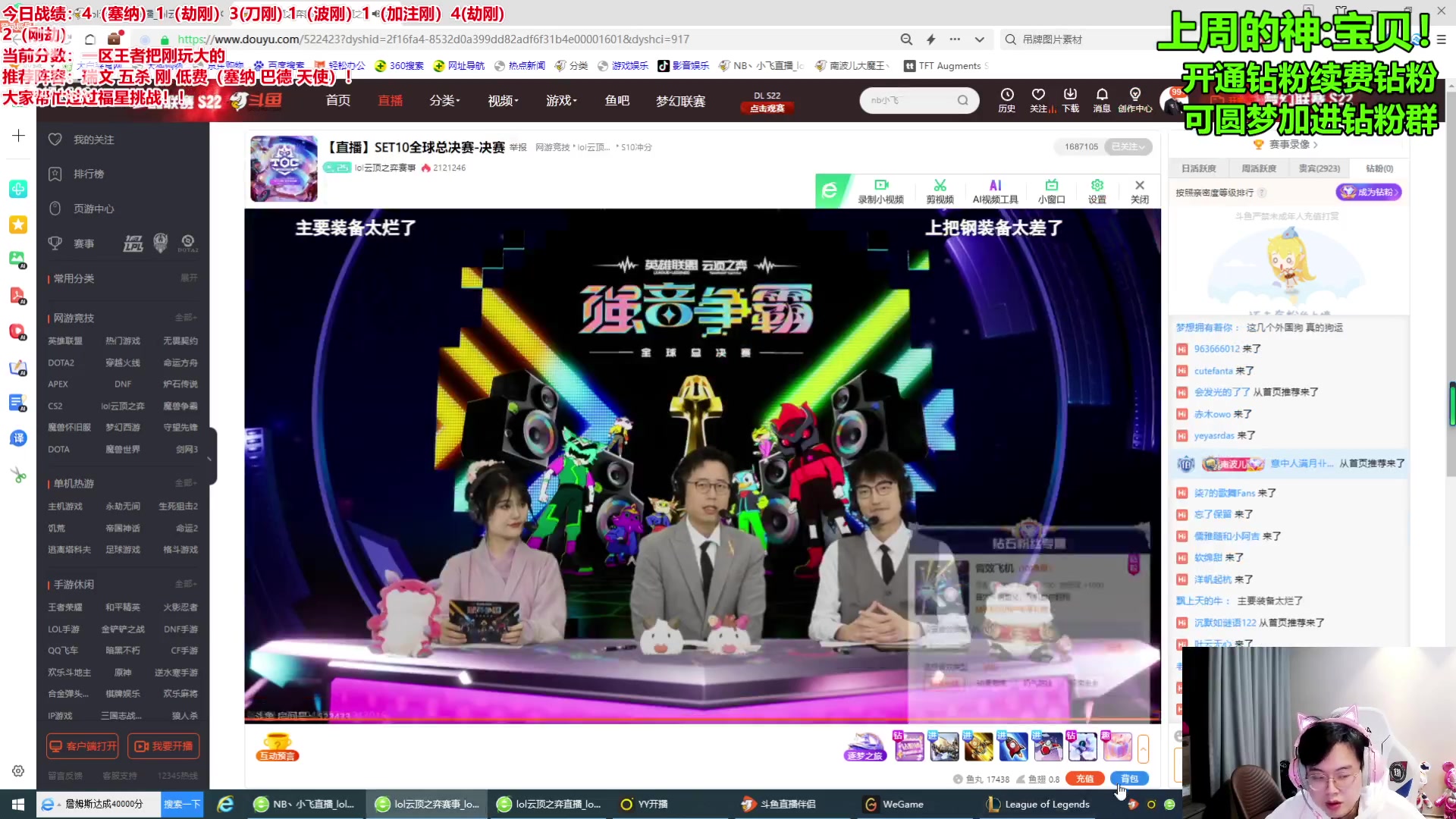
Task: Open the 下载 download icon in header
Action: [x=1070, y=100]
